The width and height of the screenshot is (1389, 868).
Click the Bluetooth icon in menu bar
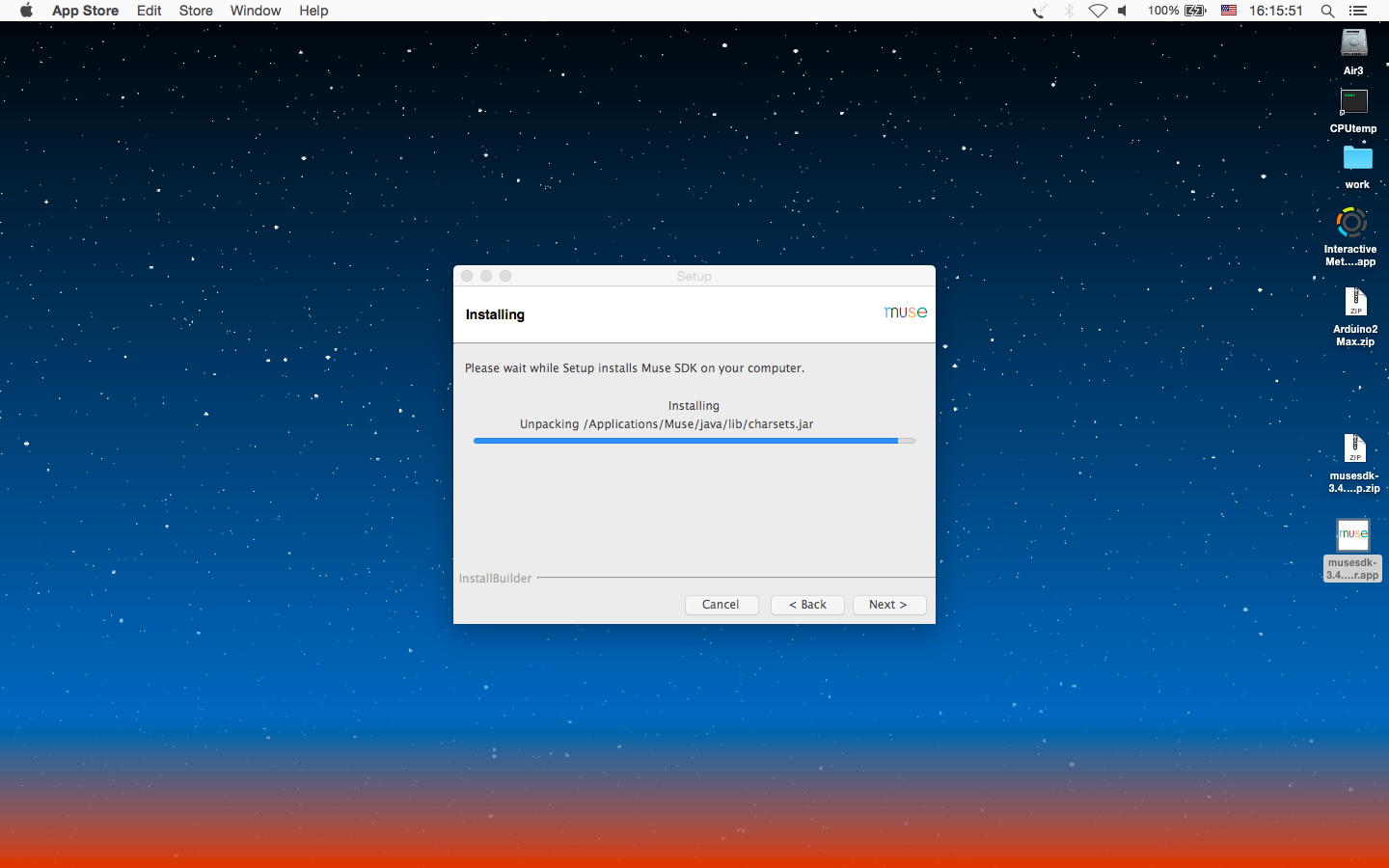tap(1069, 11)
